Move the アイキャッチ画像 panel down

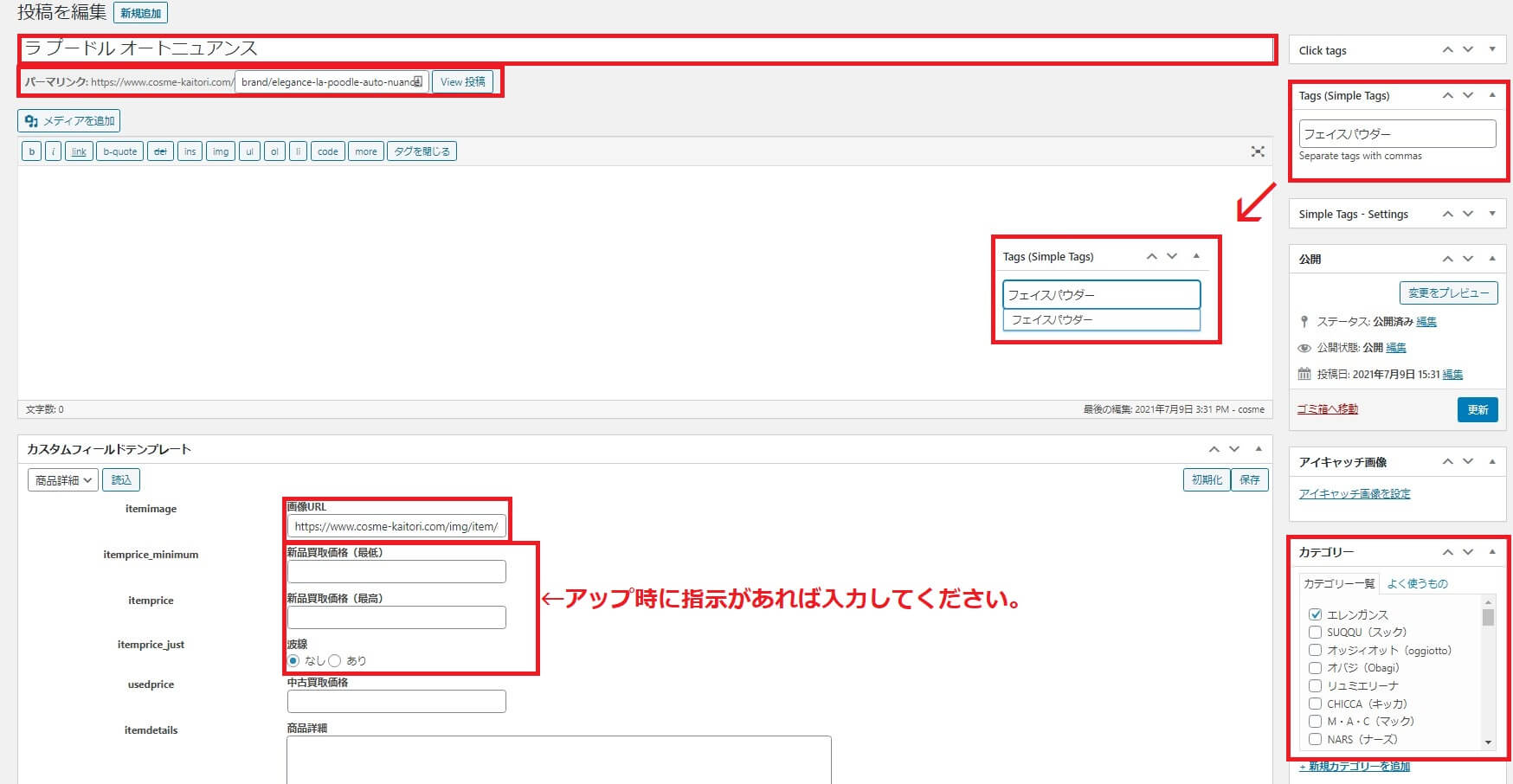(x=1468, y=462)
